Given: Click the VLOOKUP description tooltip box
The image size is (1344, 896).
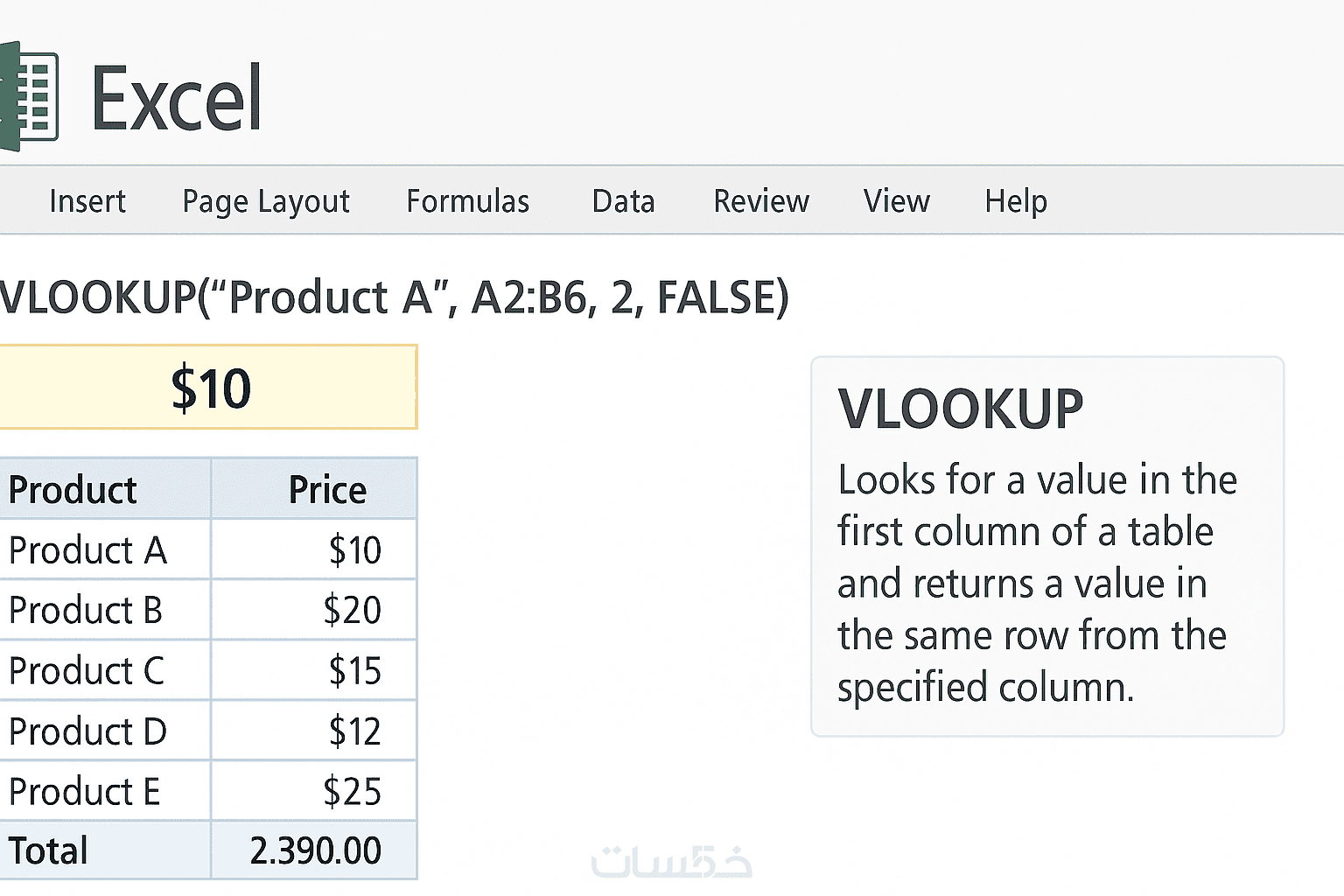Looking at the screenshot, I should point(1046,547).
